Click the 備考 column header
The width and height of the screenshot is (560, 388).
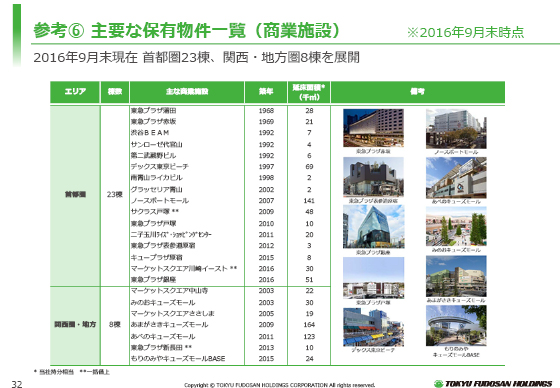point(418,92)
